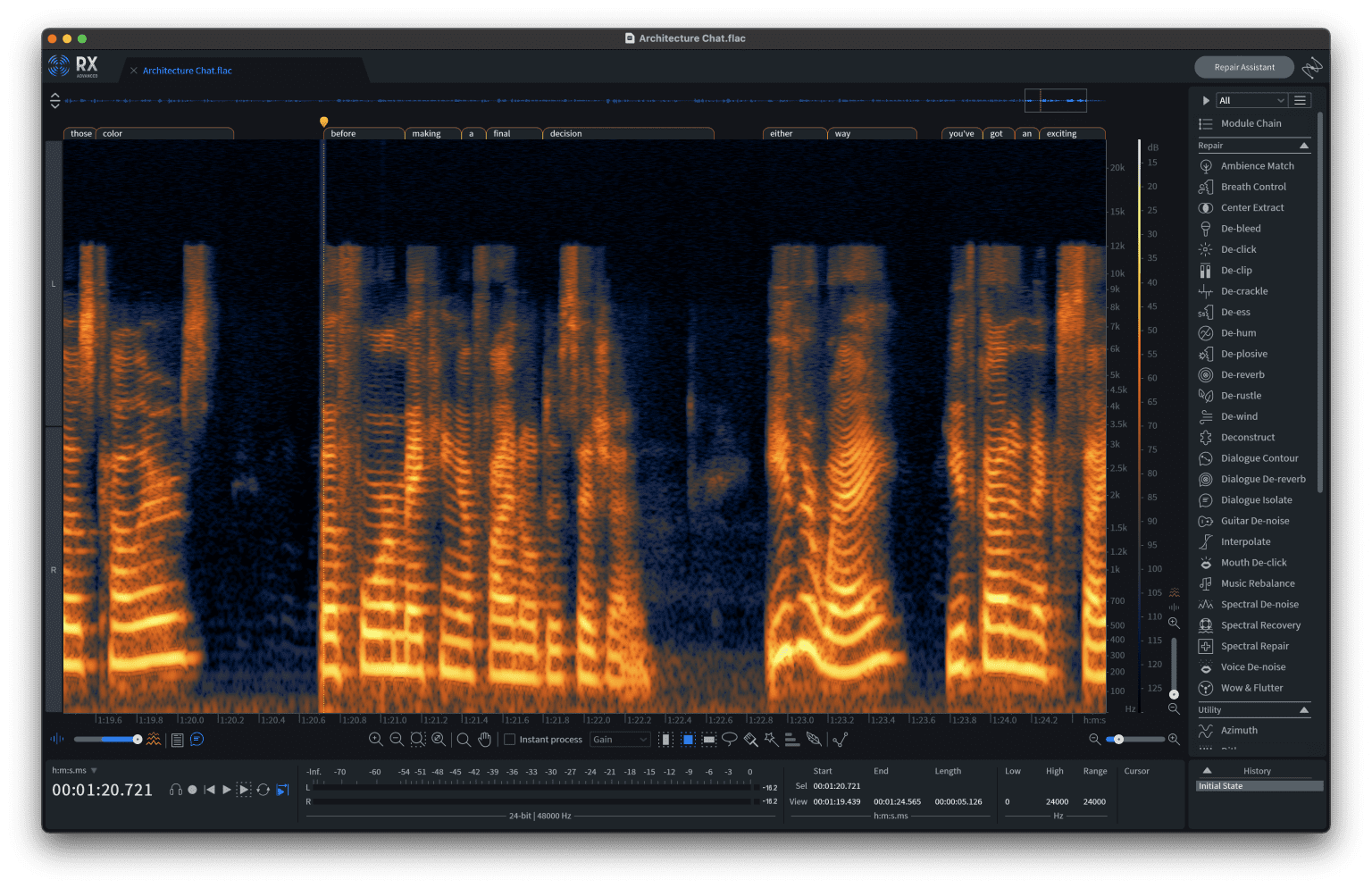Open the Spectral De-noise module
The width and height of the screenshot is (1372, 888).
(1259, 604)
